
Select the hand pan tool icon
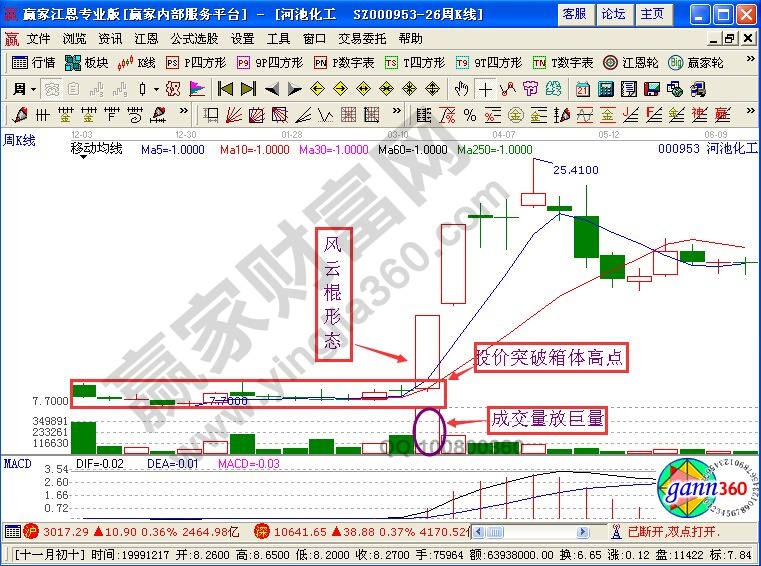tap(462, 89)
